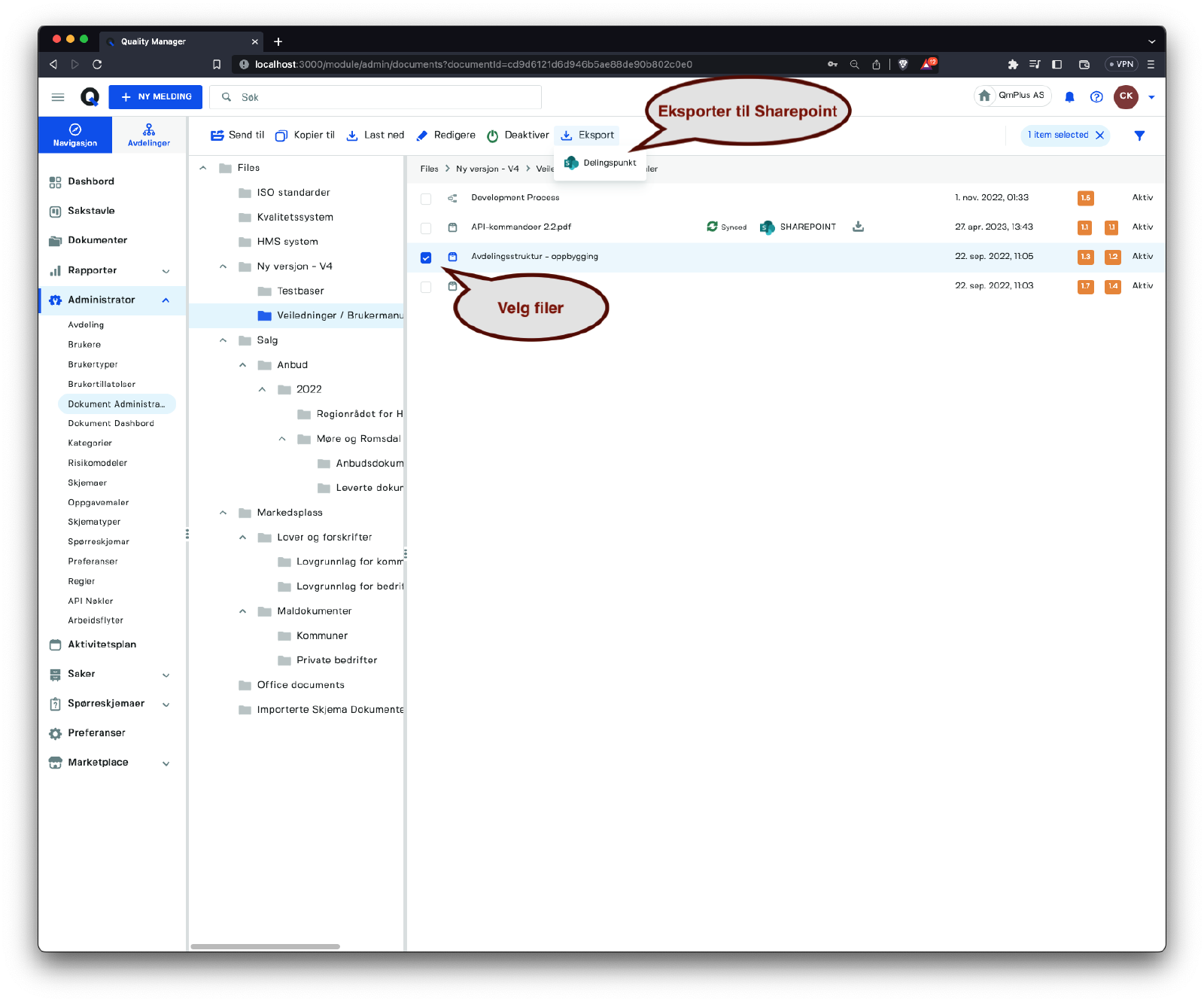Click the hamburger menu icon

pyautogui.click(x=58, y=97)
